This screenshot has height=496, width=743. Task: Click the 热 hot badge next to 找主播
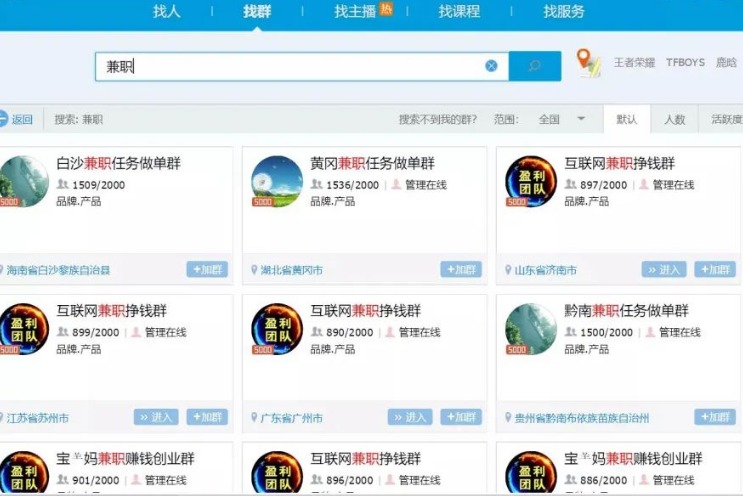[x=386, y=9]
